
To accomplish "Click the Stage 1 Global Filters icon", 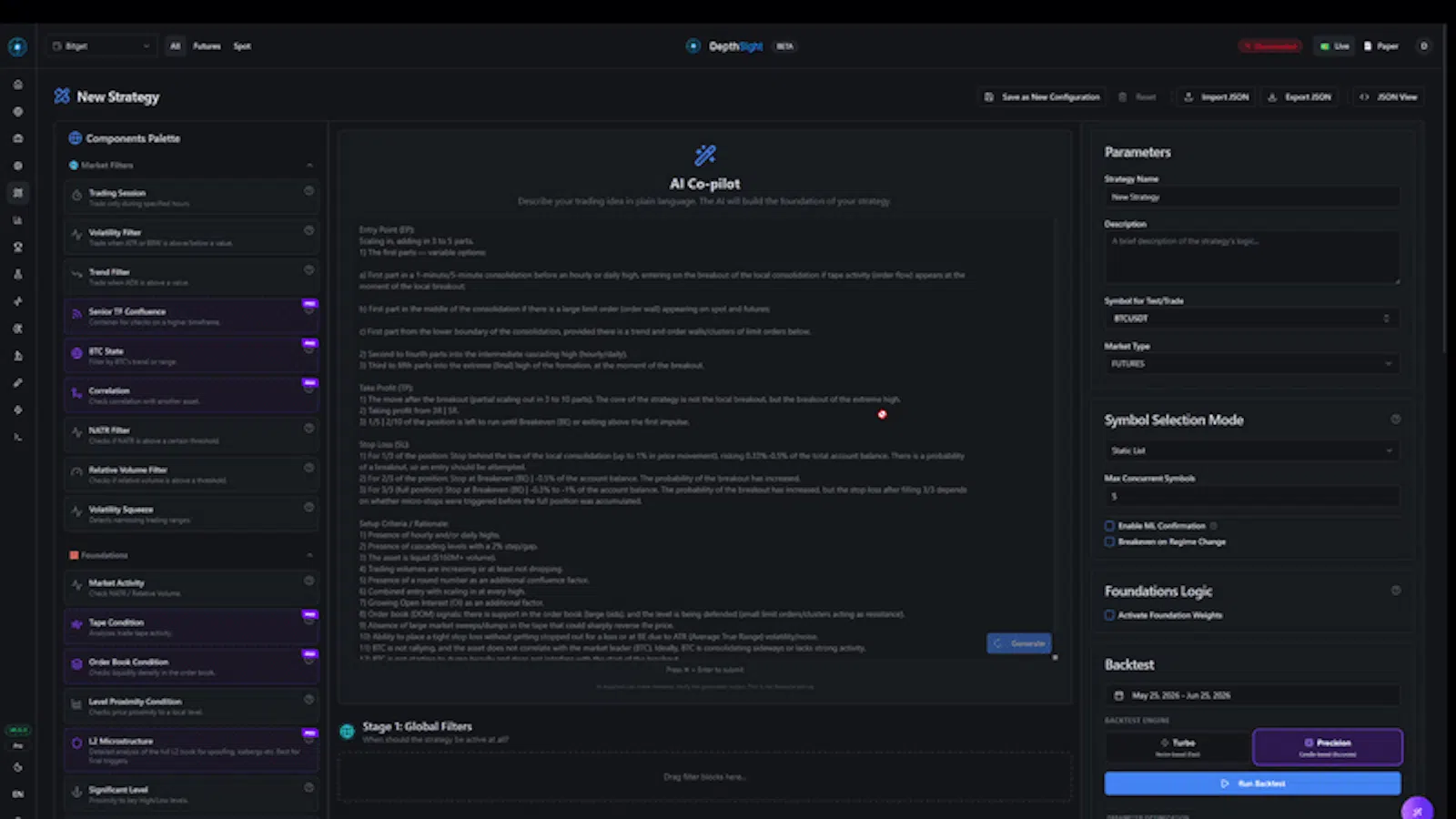I will coord(347,732).
